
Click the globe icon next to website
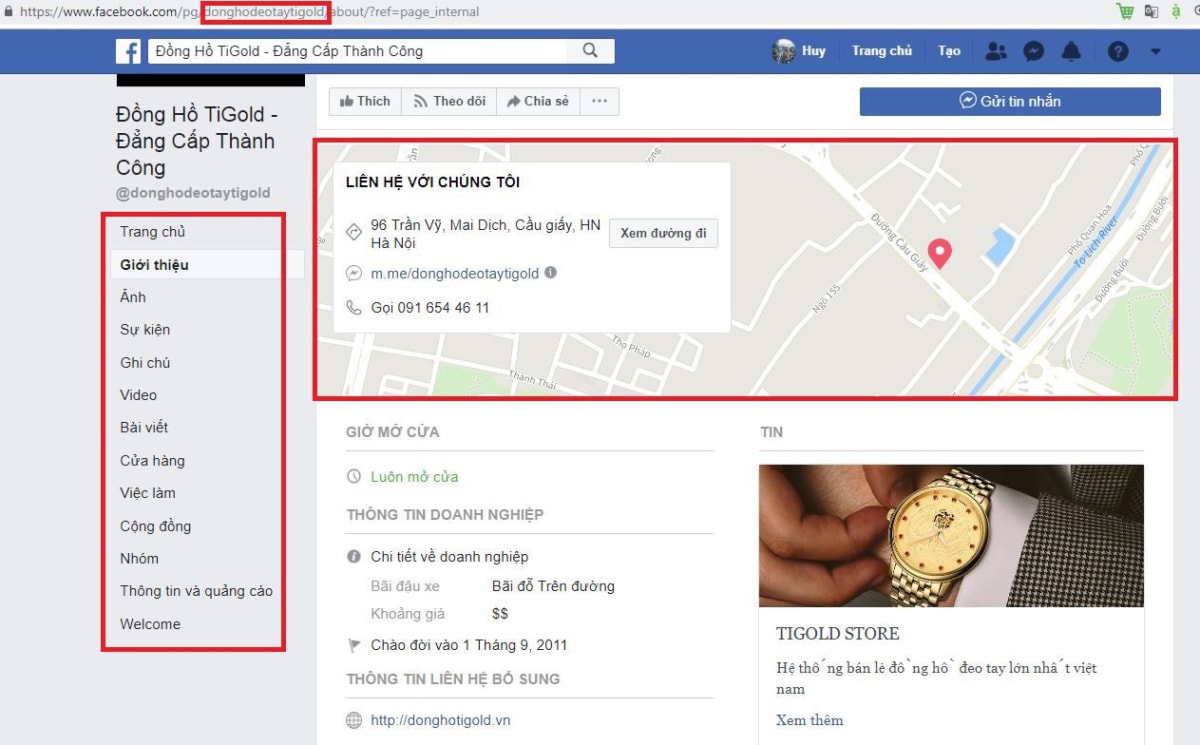353,720
